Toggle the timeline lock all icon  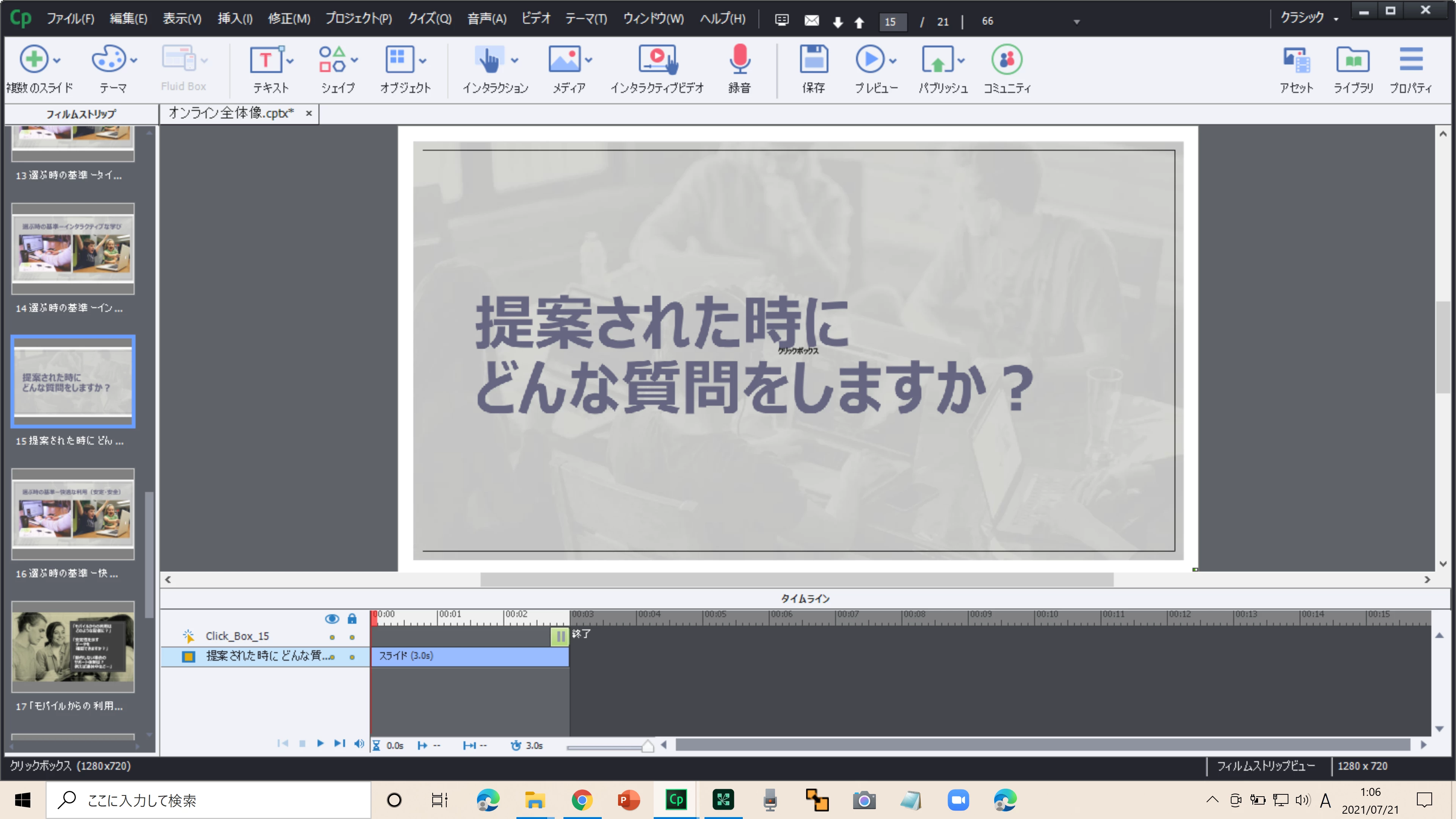pos(351,619)
